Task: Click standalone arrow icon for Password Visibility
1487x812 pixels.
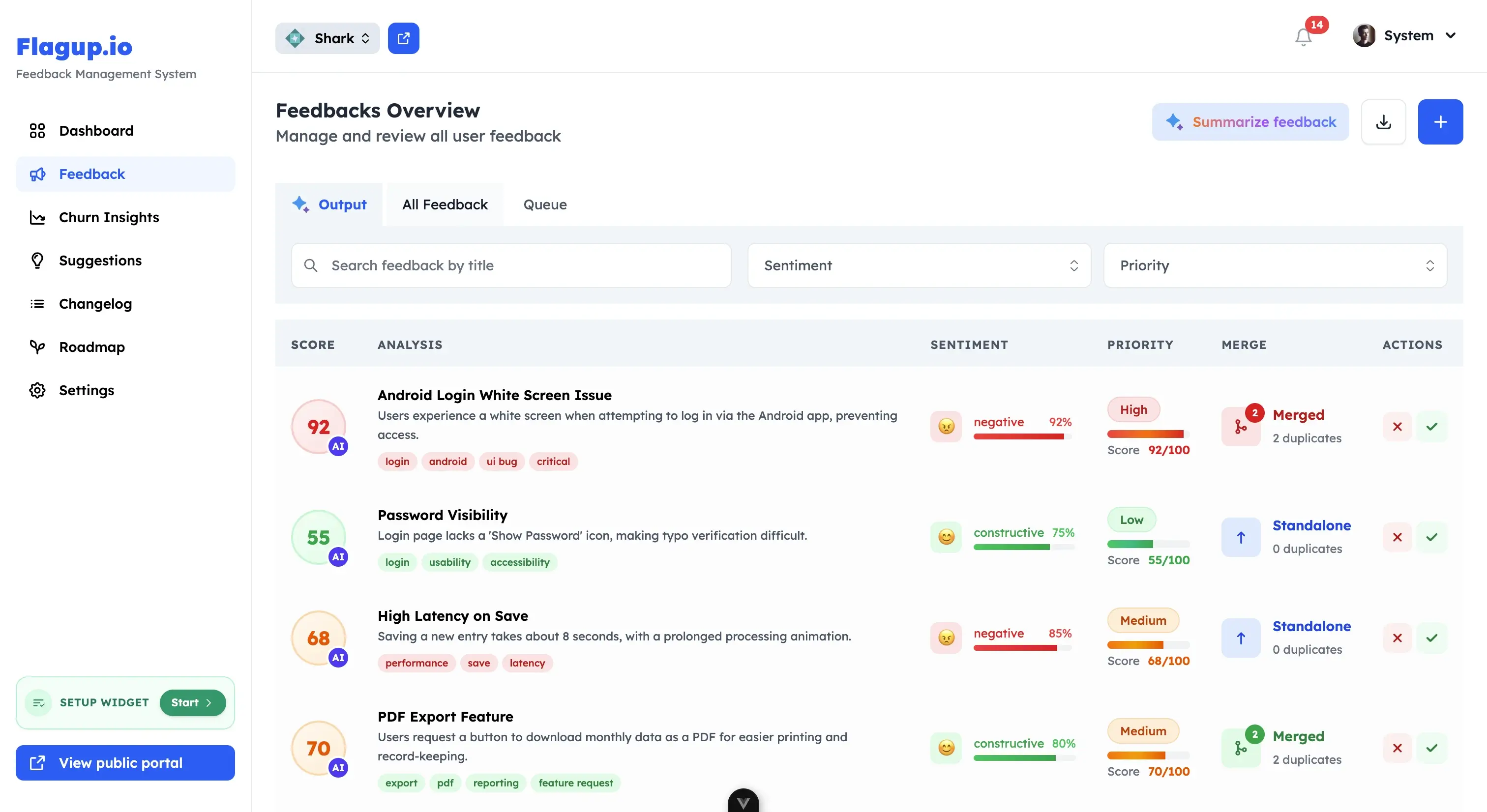Action: click(1241, 537)
